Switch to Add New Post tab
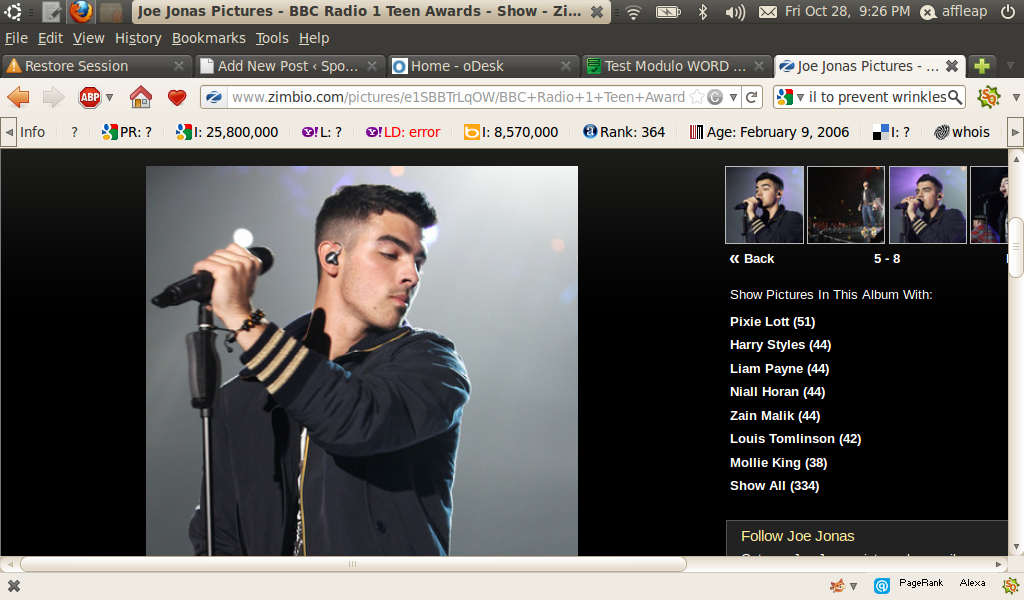The width and height of the screenshot is (1024, 600). click(288, 66)
